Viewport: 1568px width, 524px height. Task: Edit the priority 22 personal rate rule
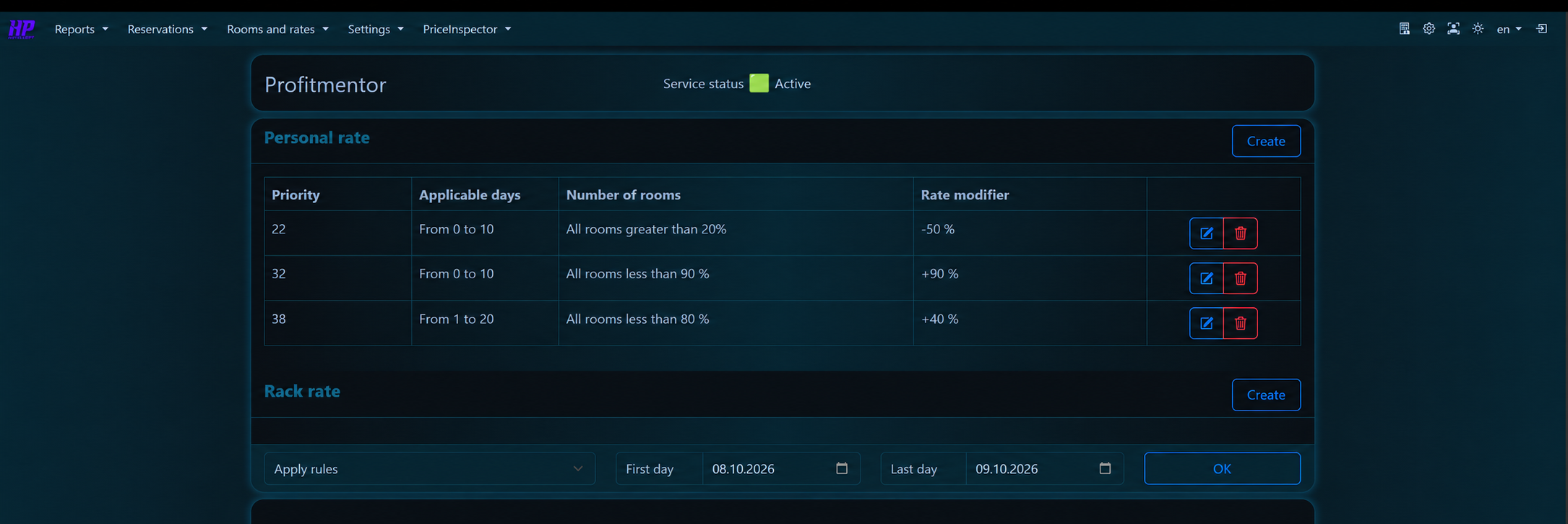coord(1206,233)
